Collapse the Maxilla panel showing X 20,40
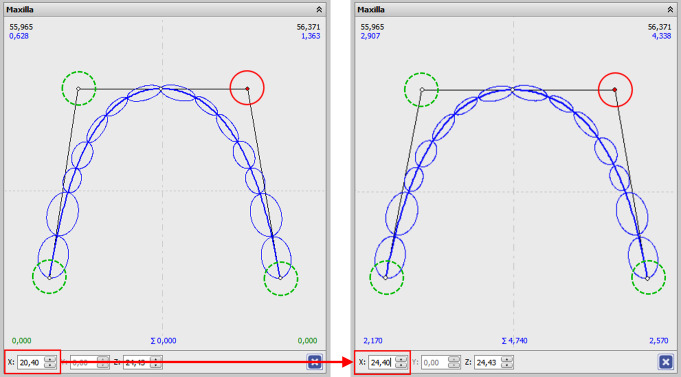 coord(319,9)
